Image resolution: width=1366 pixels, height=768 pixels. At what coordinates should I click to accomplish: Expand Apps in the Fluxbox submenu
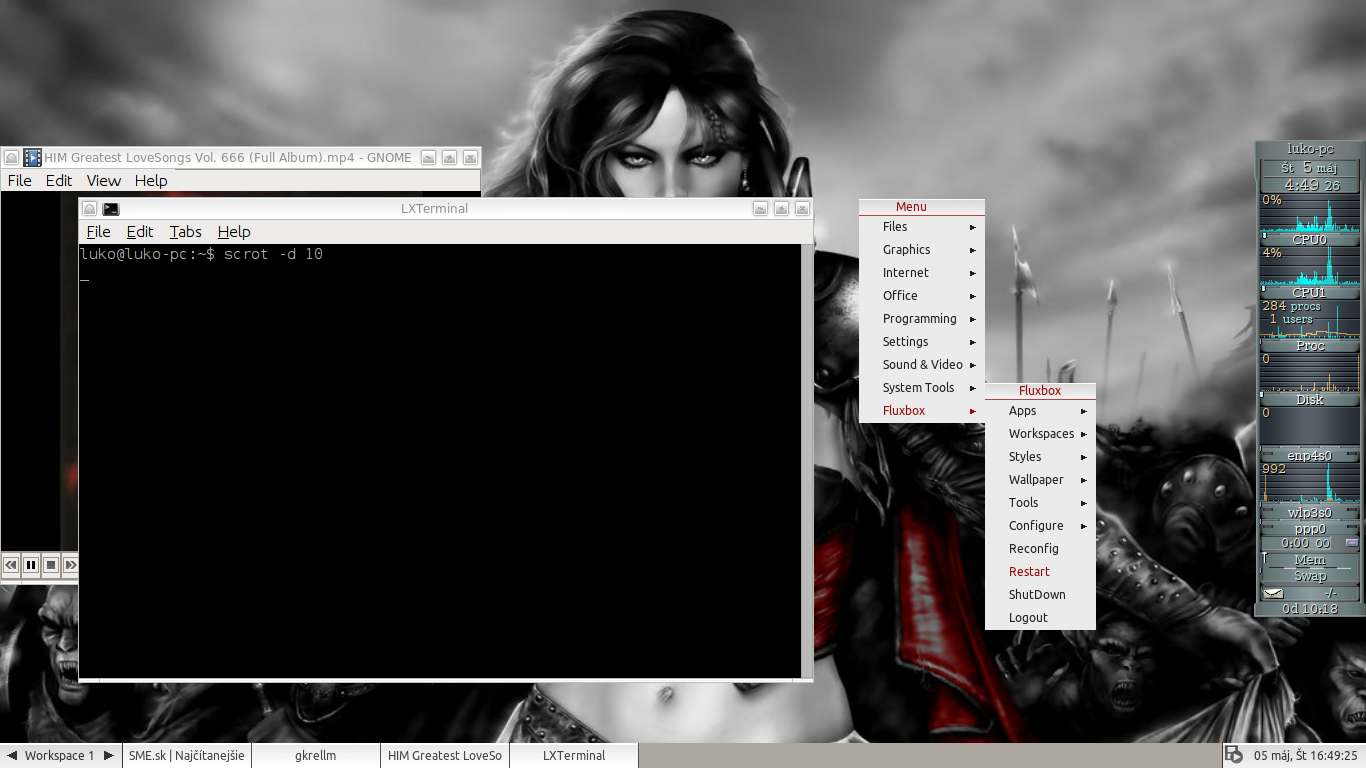1040,411
